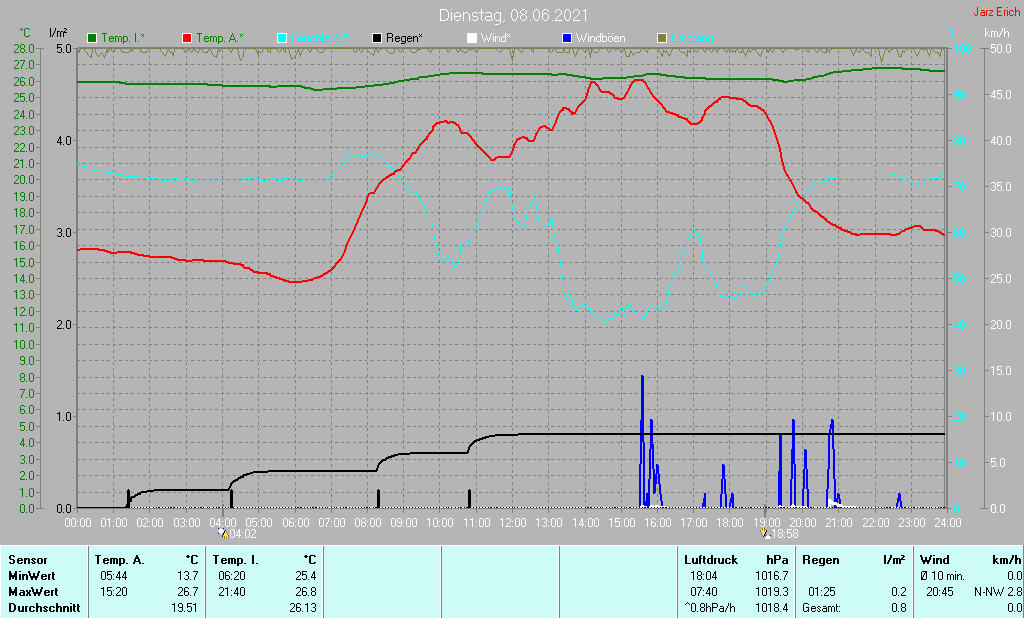The height and width of the screenshot is (618, 1024).
Task: Click the pressure value '1019.3'
Action: 771,592
